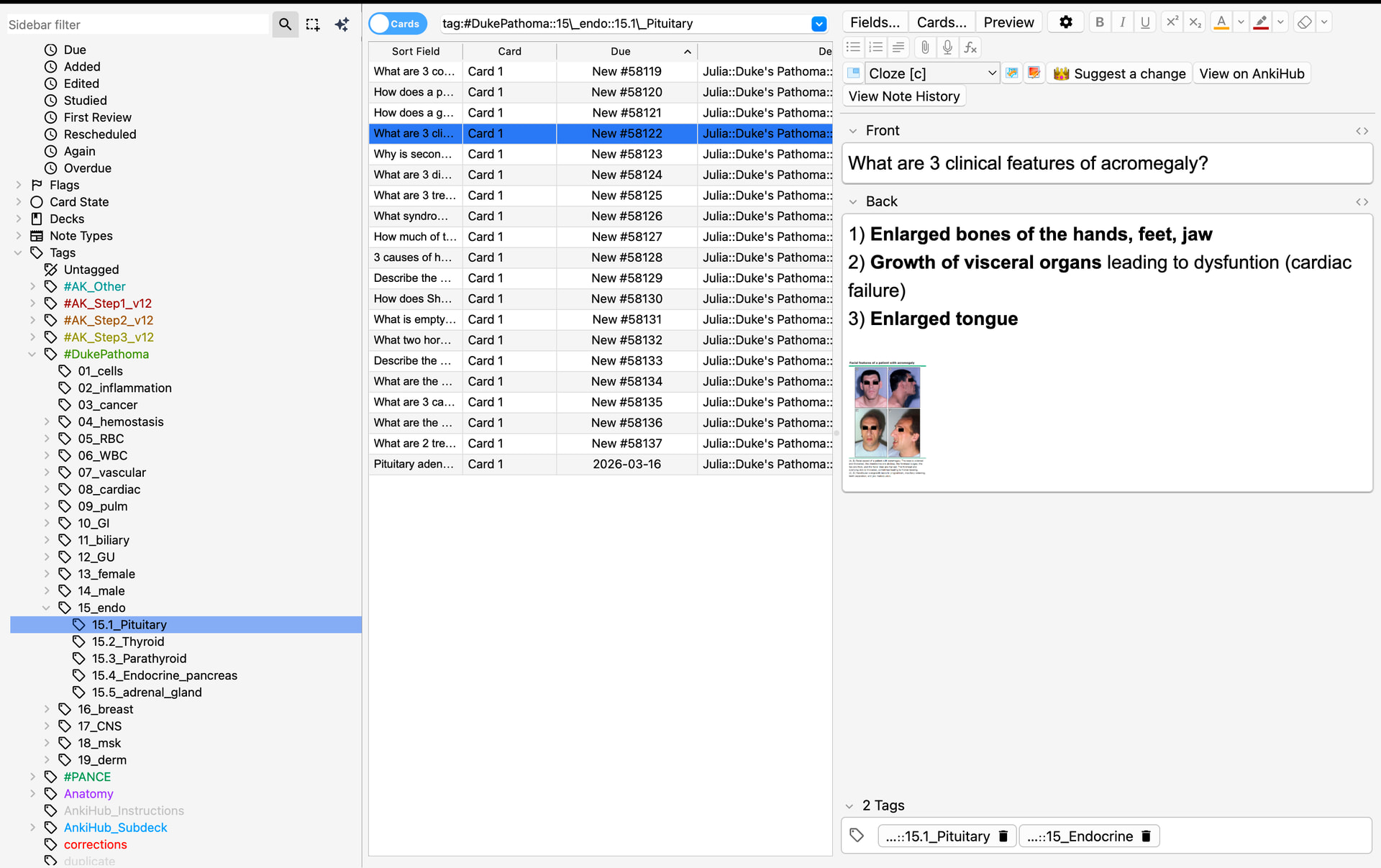Viewport: 1381px width, 868px height.
Task: Click the paperclip attach file icon
Action: click(925, 47)
